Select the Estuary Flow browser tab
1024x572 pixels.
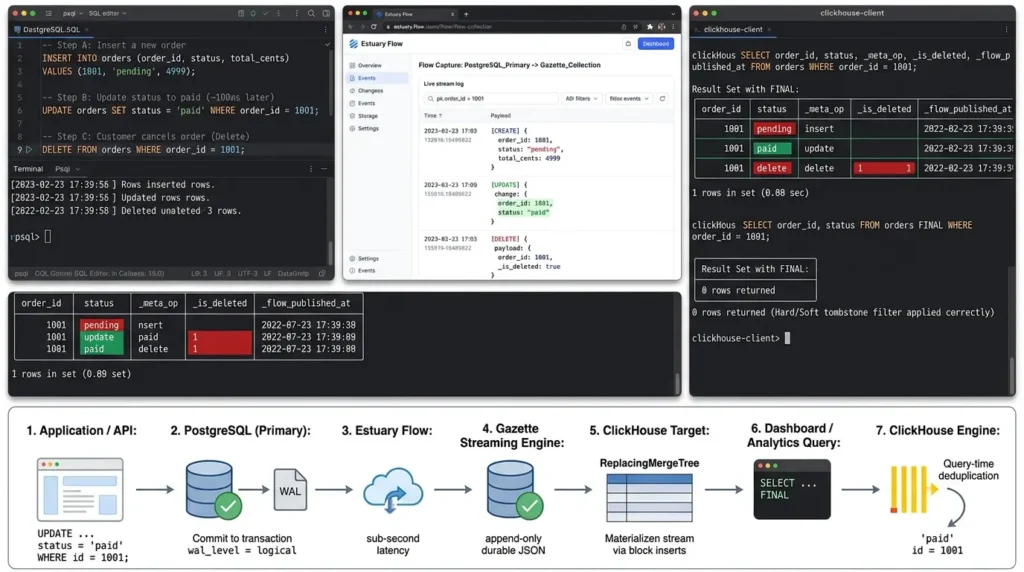tap(415, 14)
